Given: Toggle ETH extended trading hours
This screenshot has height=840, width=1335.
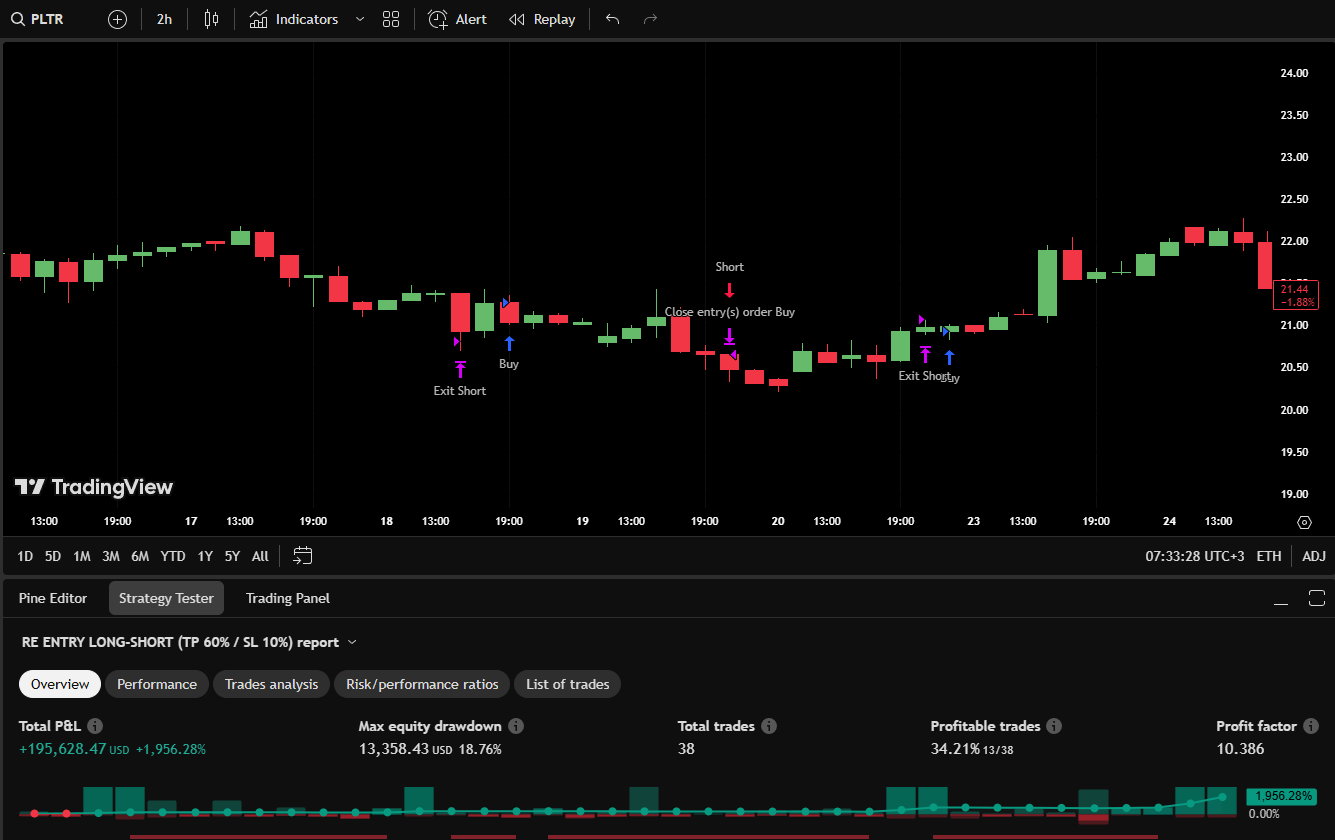Looking at the screenshot, I should [1268, 556].
